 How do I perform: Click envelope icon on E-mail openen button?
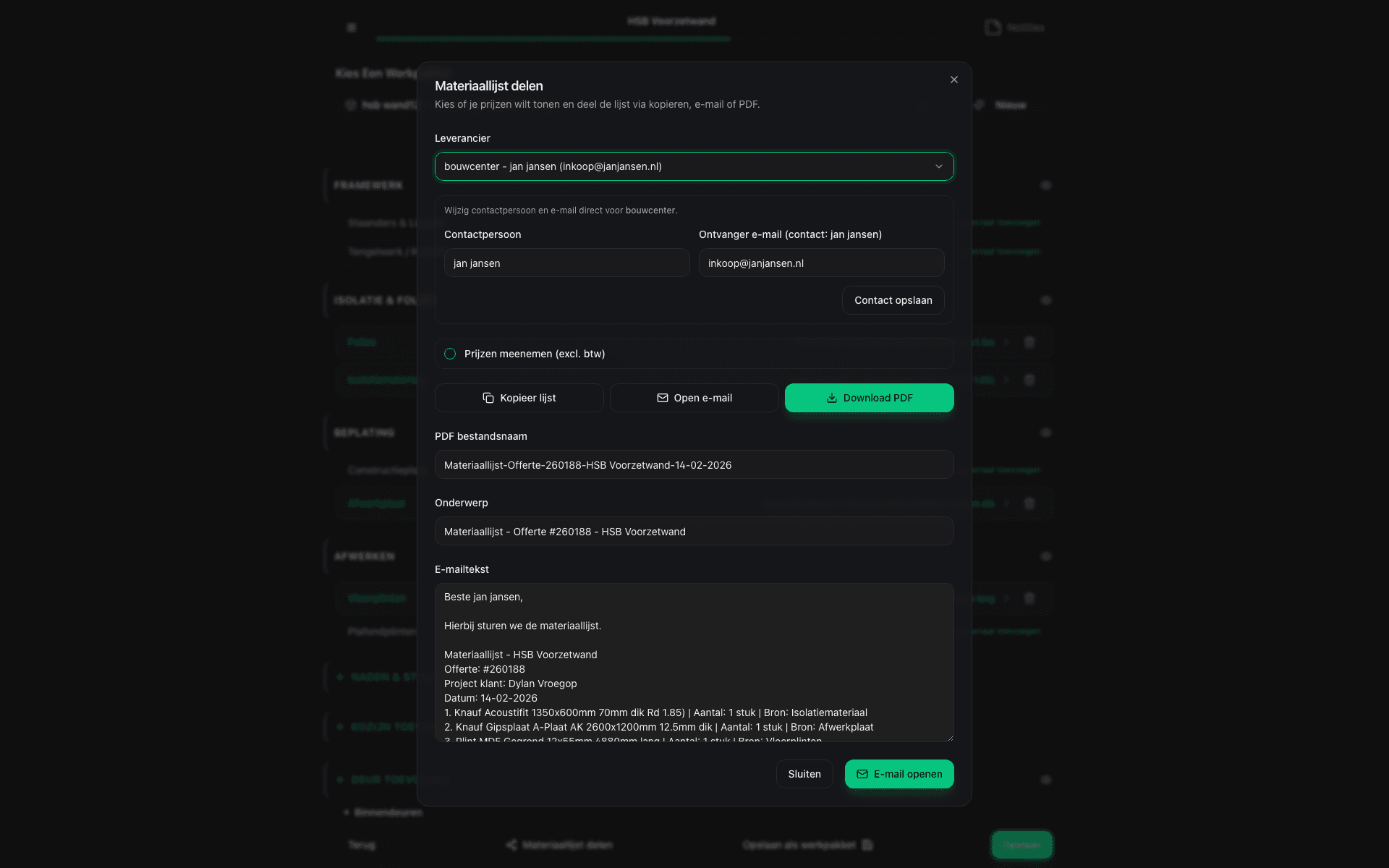coord(862,774)
